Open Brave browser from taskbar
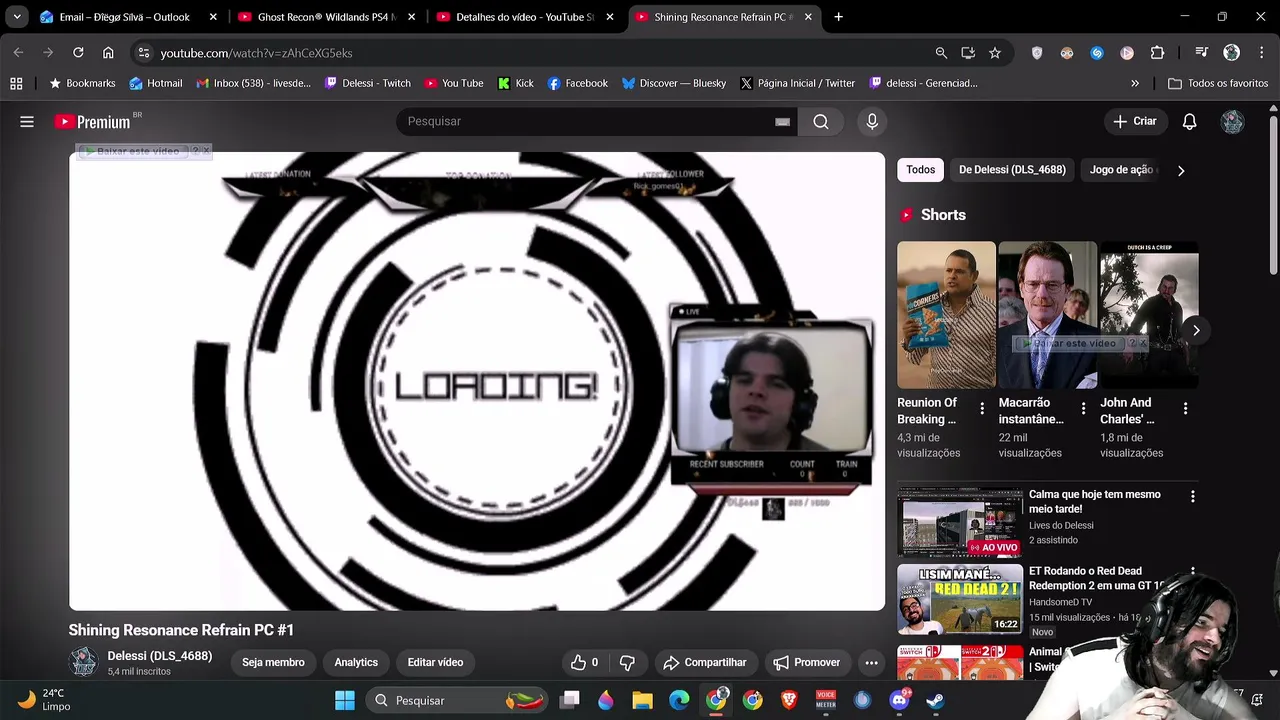Viewport: 1280px width, 720px height. [789, 700]
